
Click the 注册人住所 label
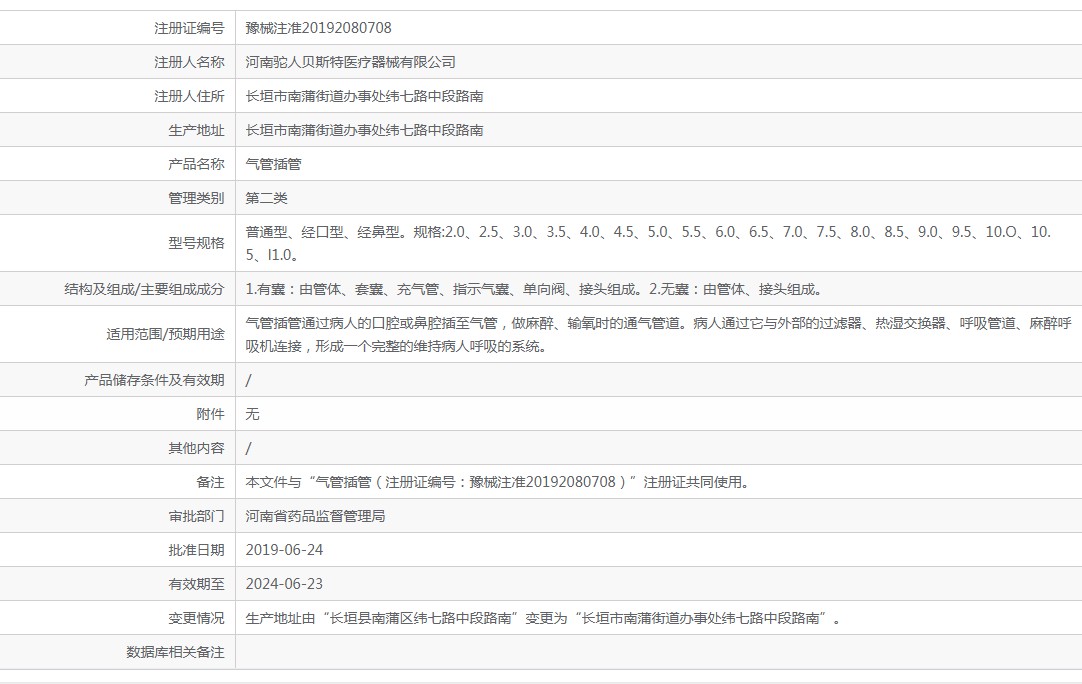pyautogui.click(x=189, y=96)
